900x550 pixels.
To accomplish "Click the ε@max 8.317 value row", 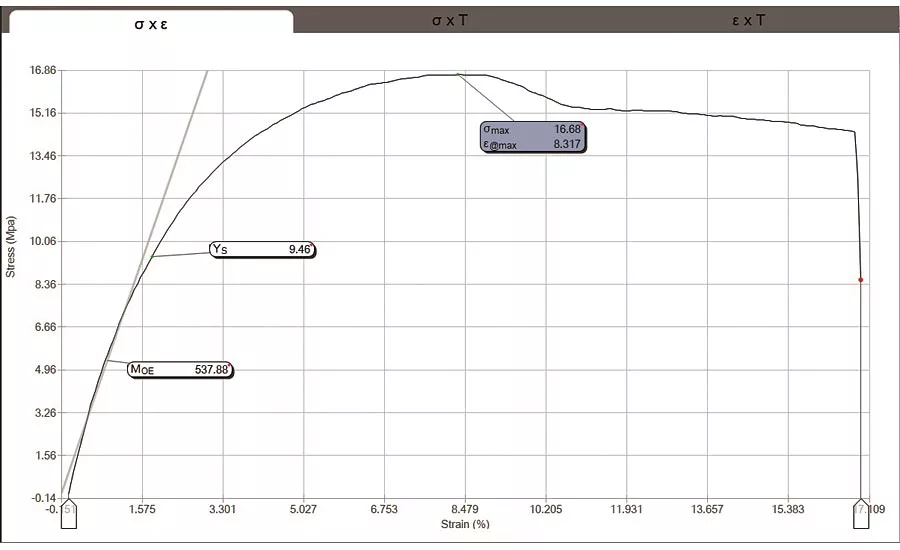I will tap(533, 145).
